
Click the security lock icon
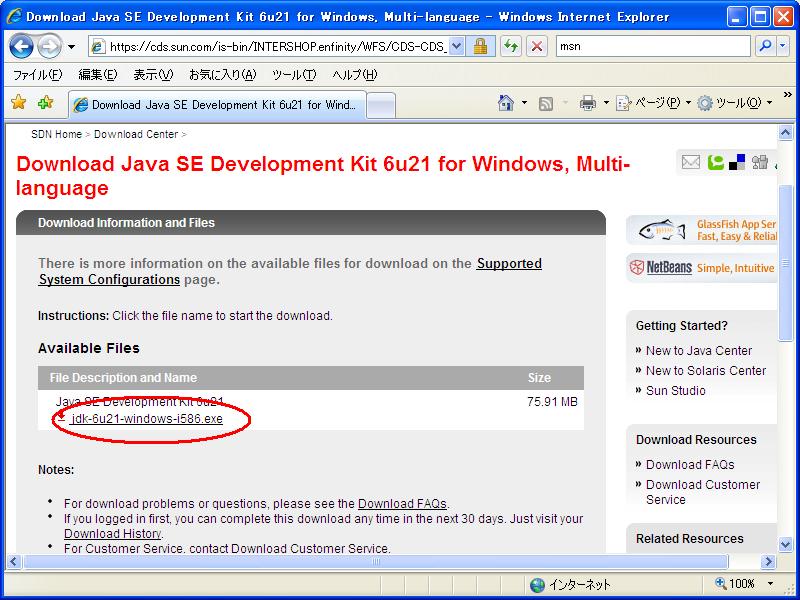point(480,46)
